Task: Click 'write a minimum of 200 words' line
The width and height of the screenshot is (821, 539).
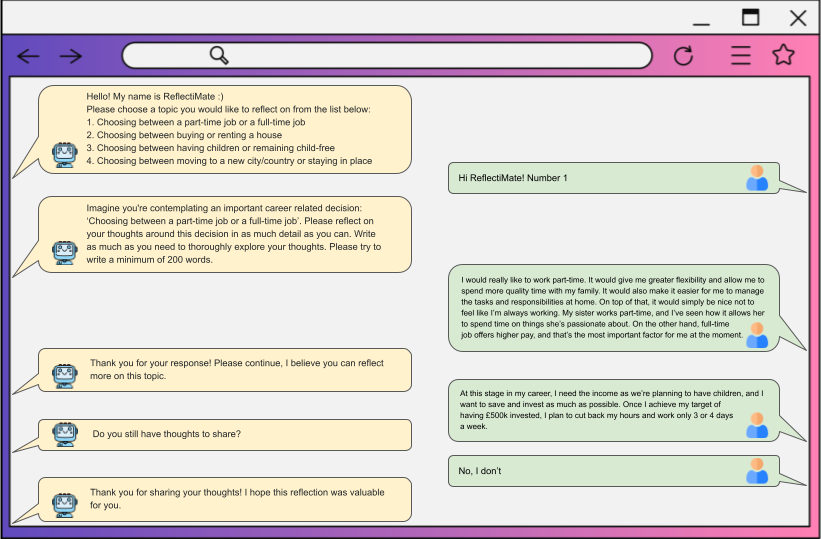Action: click(x=150, y=260)
